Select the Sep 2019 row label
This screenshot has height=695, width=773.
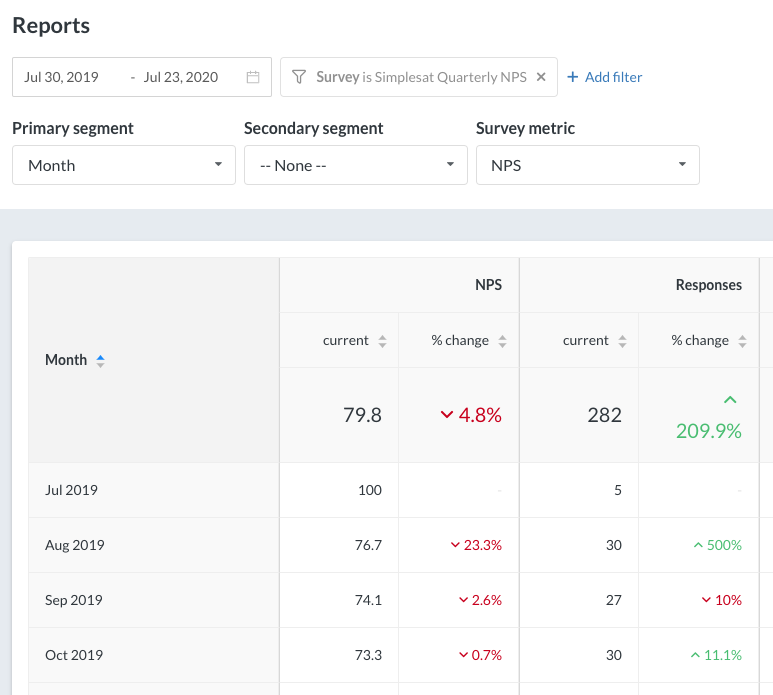pos(74,600)
